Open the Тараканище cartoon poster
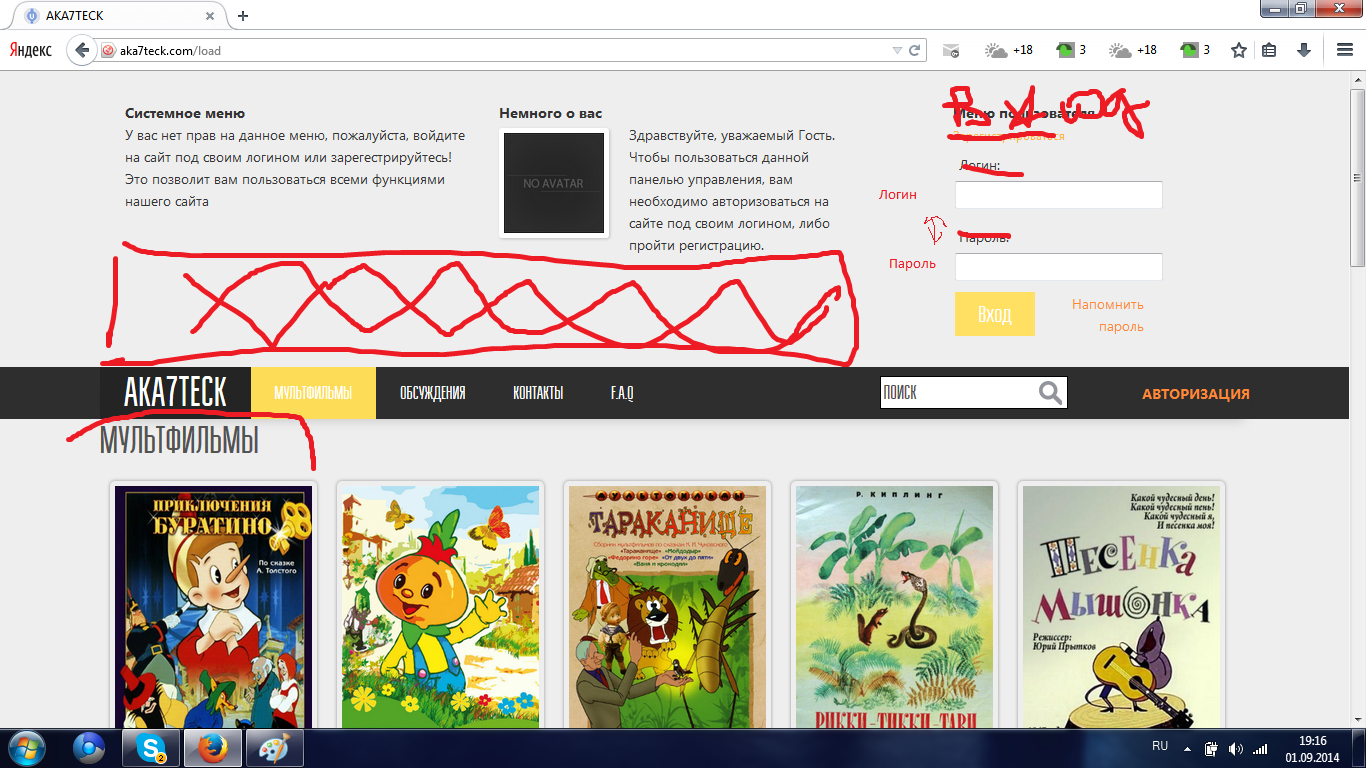1366x768 pixels. 667,607
